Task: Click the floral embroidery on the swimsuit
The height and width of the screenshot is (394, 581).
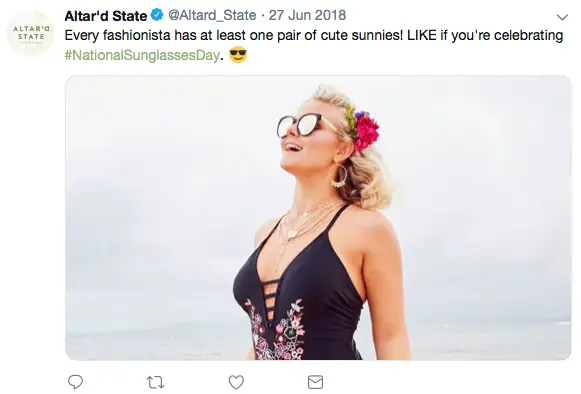Action: click(x=278, y=330)
